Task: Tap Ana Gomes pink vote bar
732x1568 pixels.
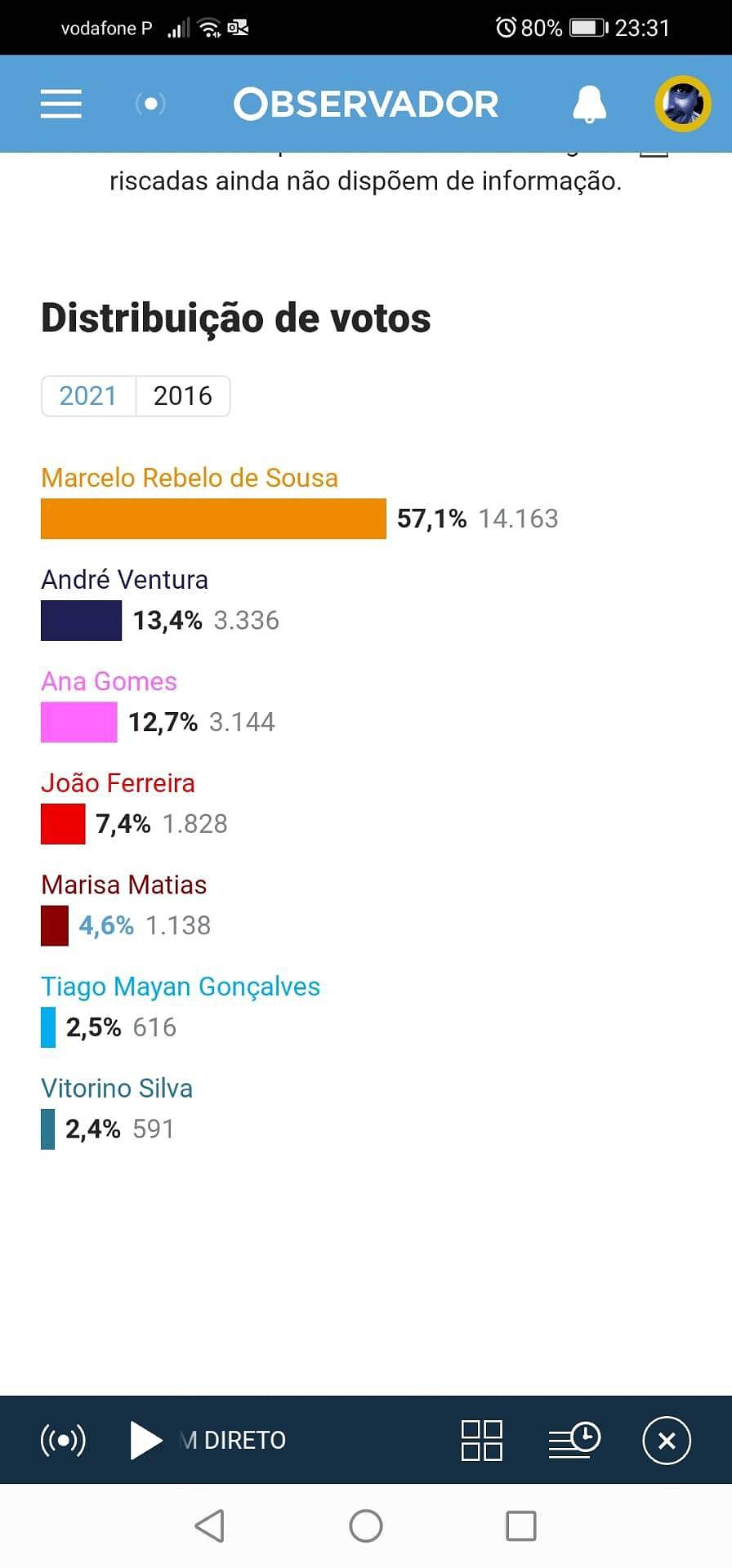Action: [79, 722]
